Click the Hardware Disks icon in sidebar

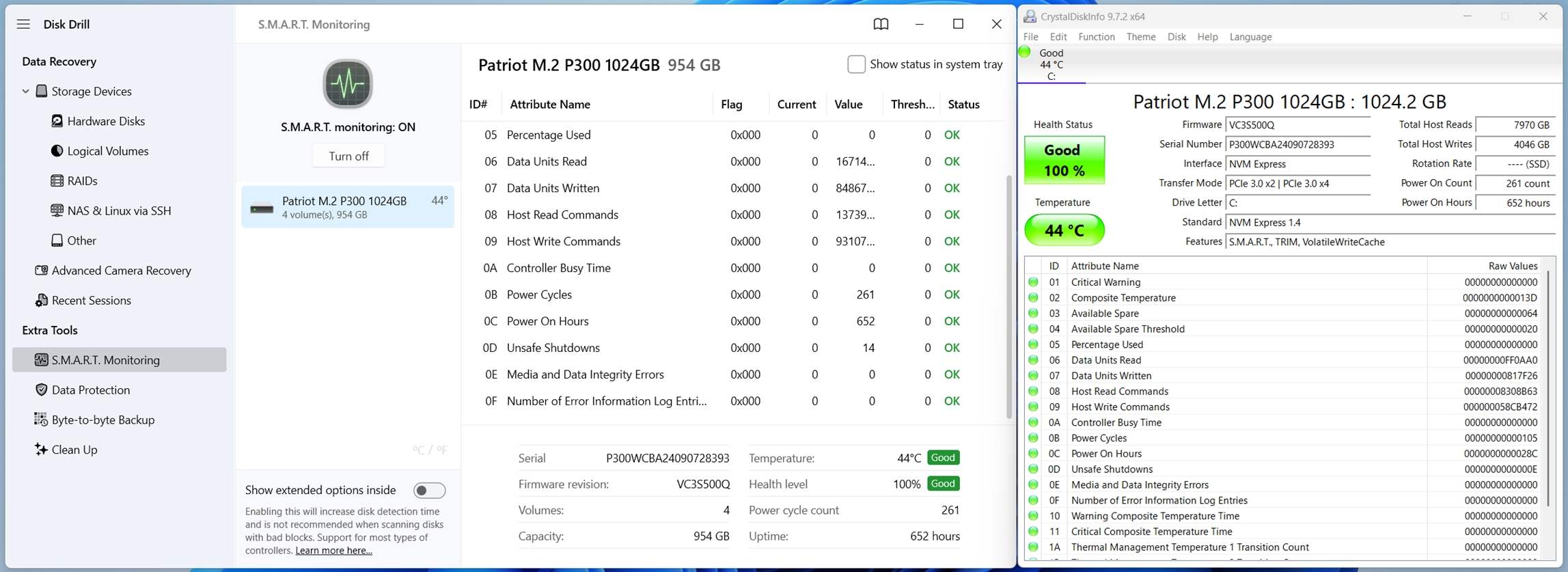(x=57, y=121)
